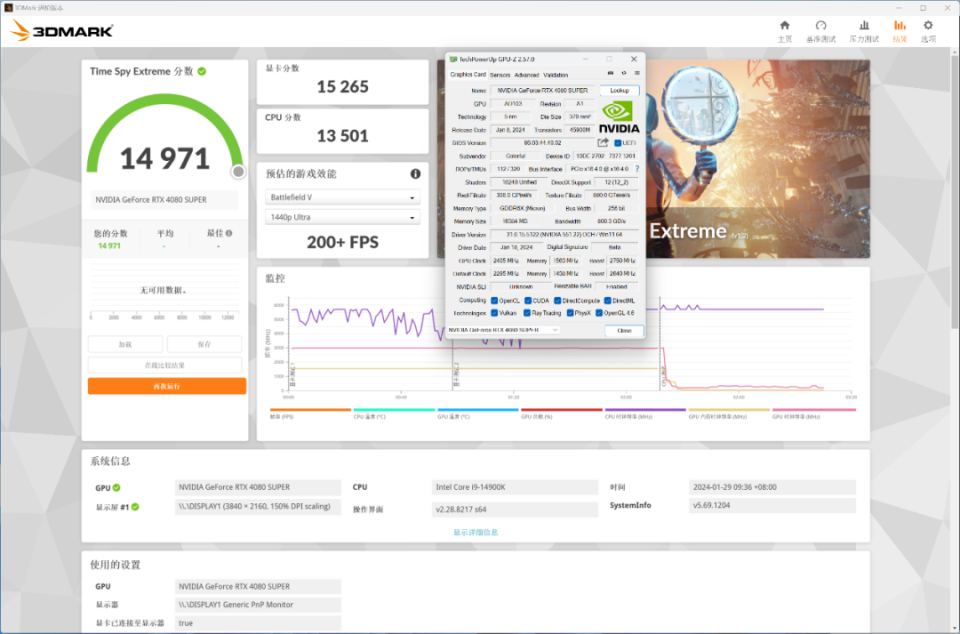Click the best score info icon

point(229,233)
